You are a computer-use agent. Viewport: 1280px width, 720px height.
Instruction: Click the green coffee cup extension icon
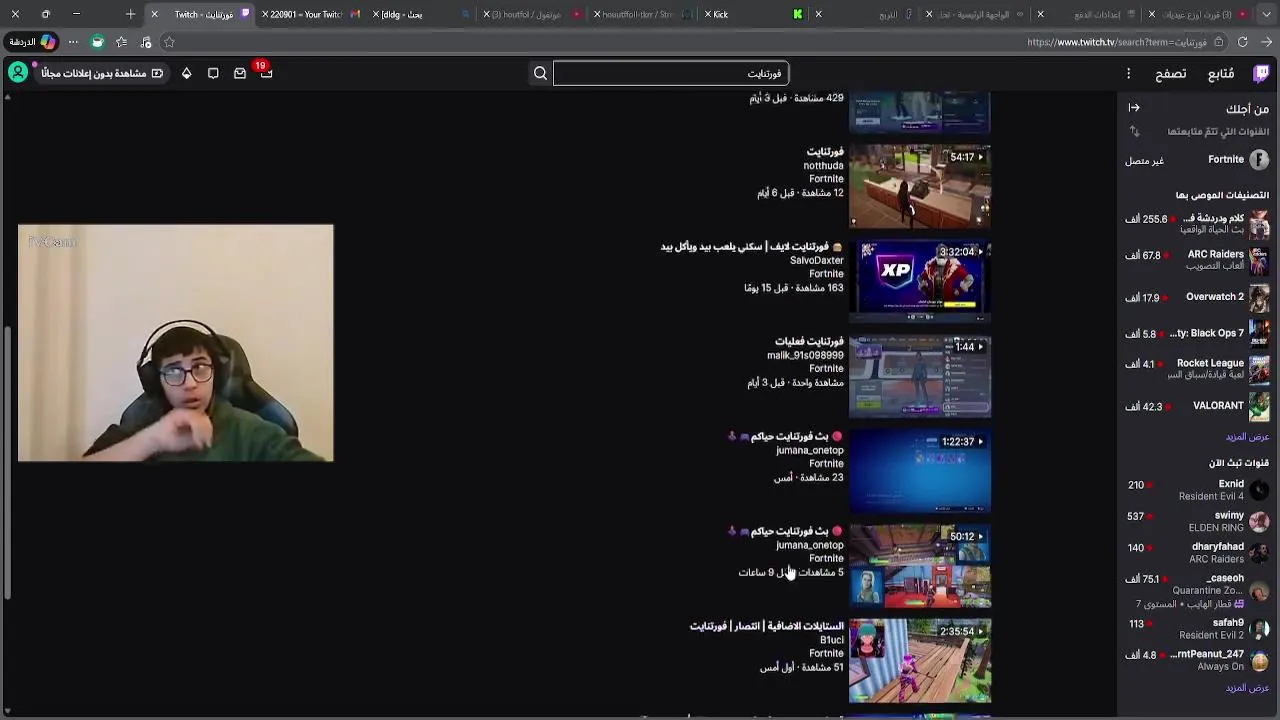point(97,42)
